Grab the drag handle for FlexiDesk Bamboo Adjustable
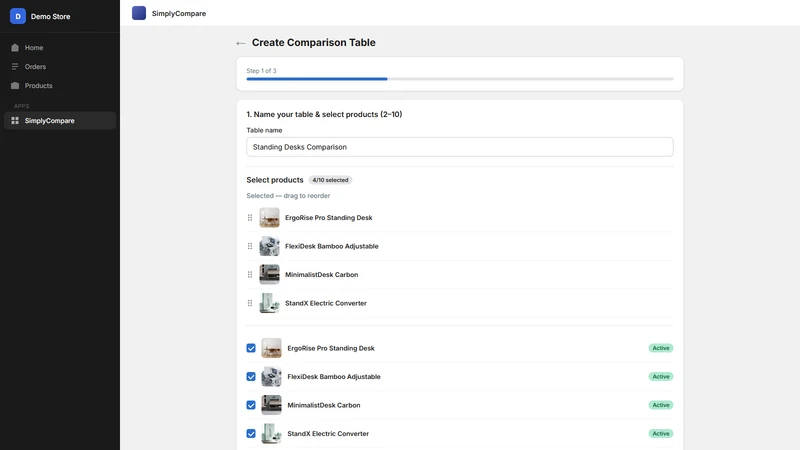Image resolution: width=800 pixels, height=450 pixels. [250, 246]
